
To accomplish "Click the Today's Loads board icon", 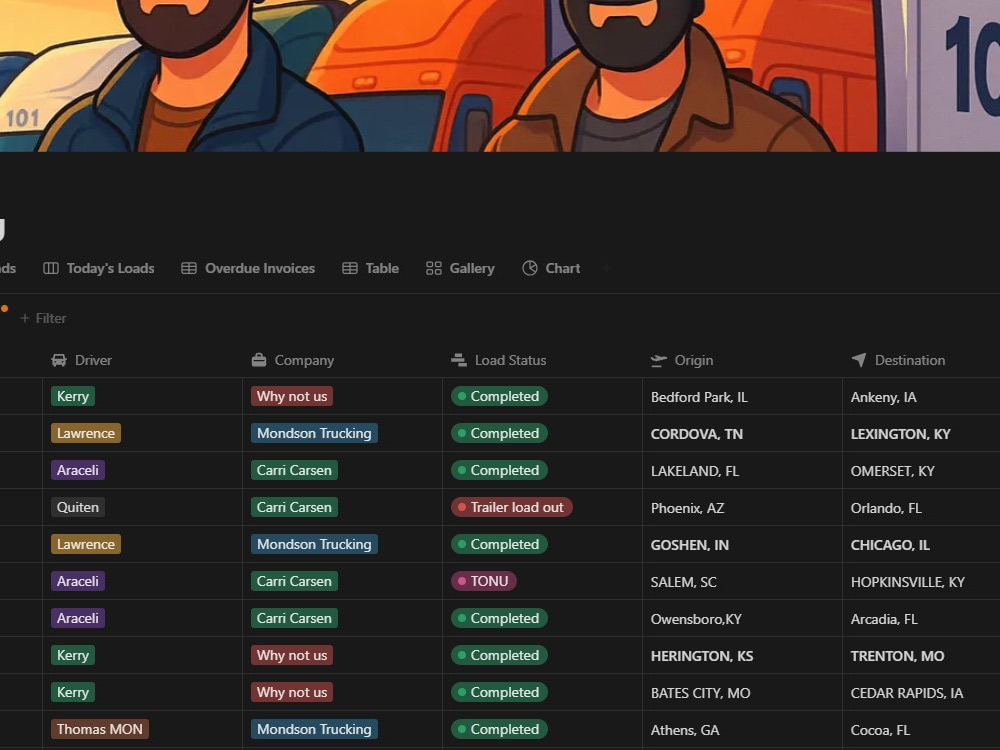I will point(50,268).
